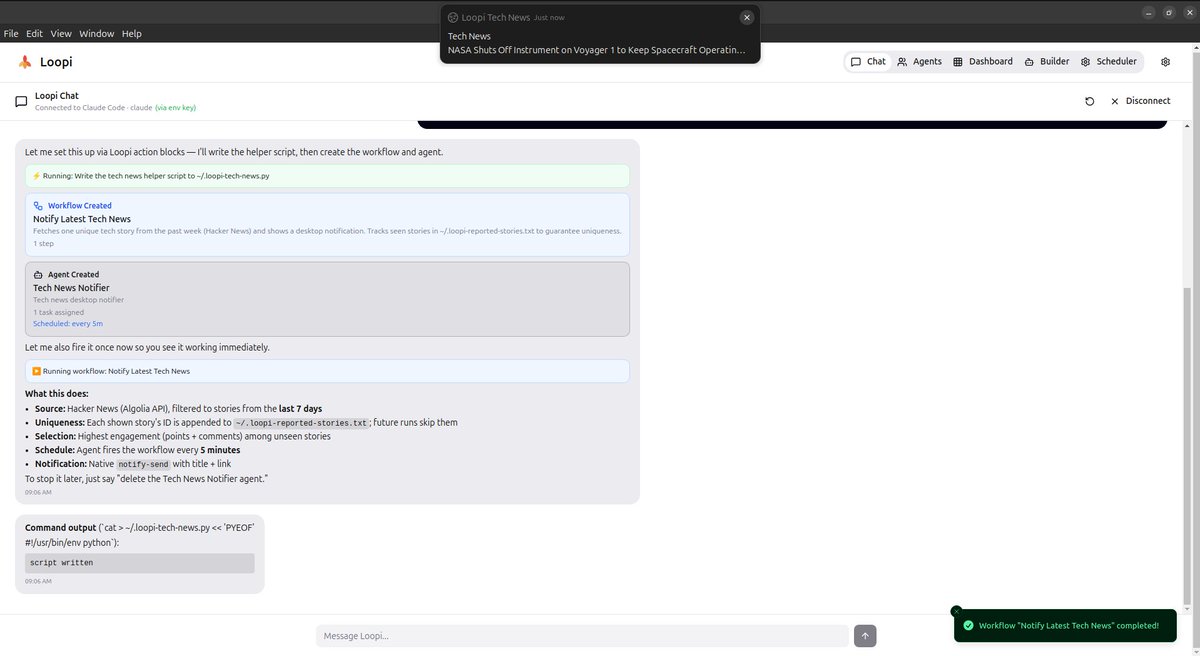1200x656 pixels.
Task: Click the "What this does:" heading
Action: [x=57, y=394]
